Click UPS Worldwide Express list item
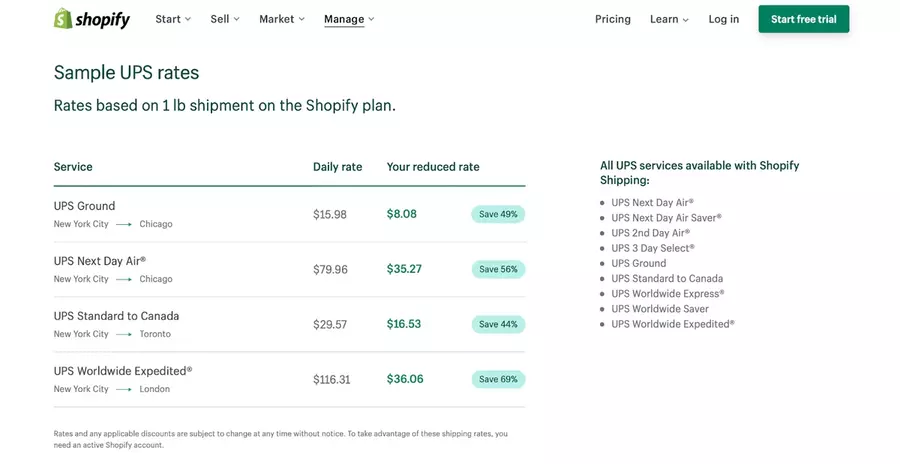Screen dimensions: 900x464 pos(668,293)
